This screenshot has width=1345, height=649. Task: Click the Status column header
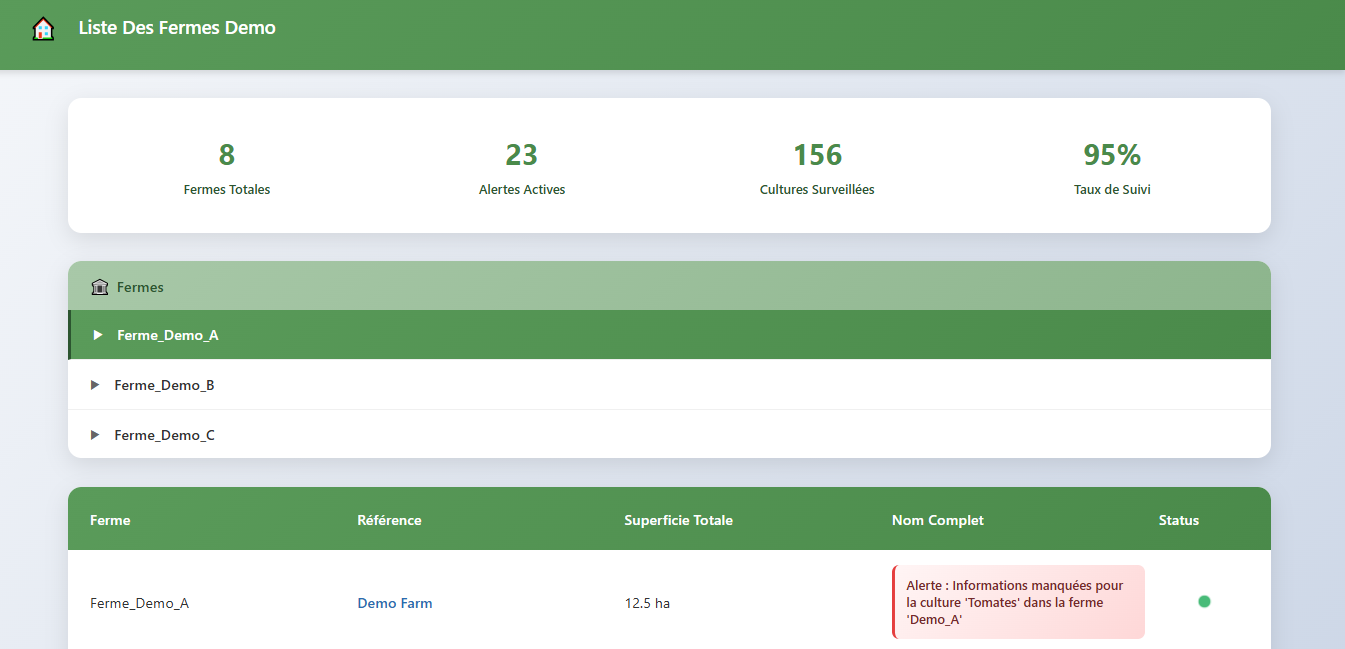click(1179, 520)
